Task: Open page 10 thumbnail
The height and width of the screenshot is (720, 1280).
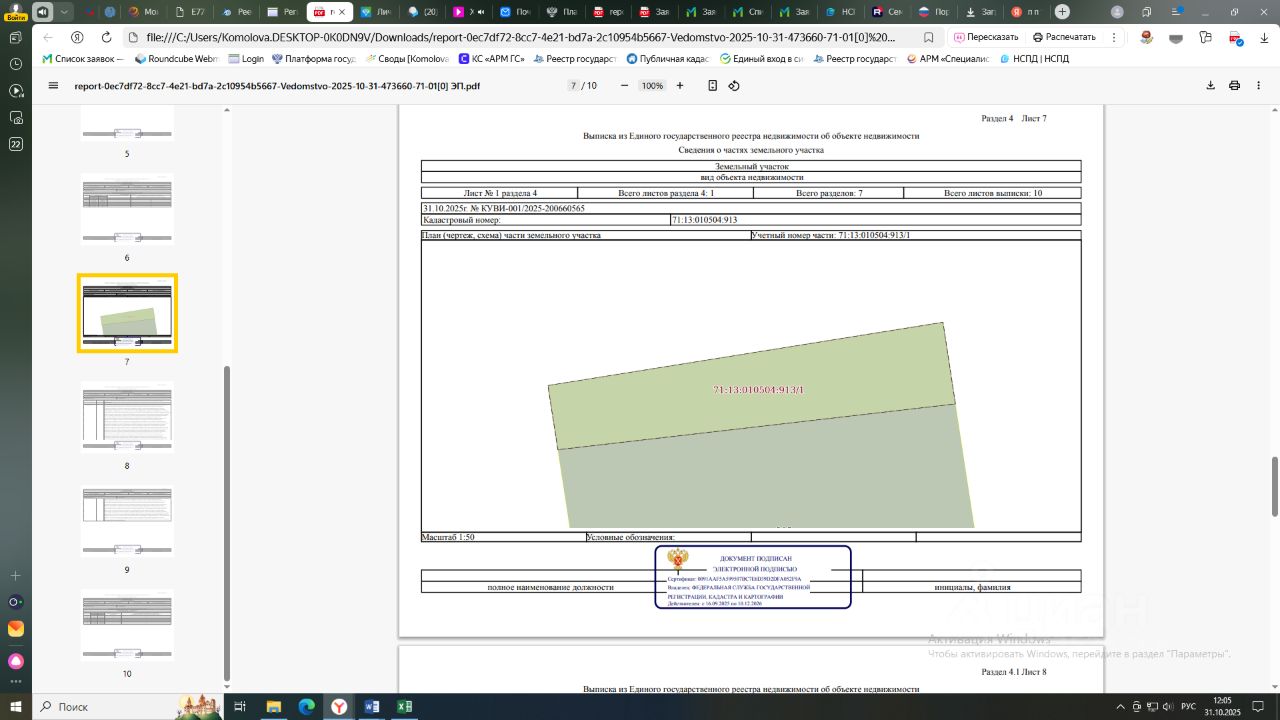Action: (x=127, y=625)
